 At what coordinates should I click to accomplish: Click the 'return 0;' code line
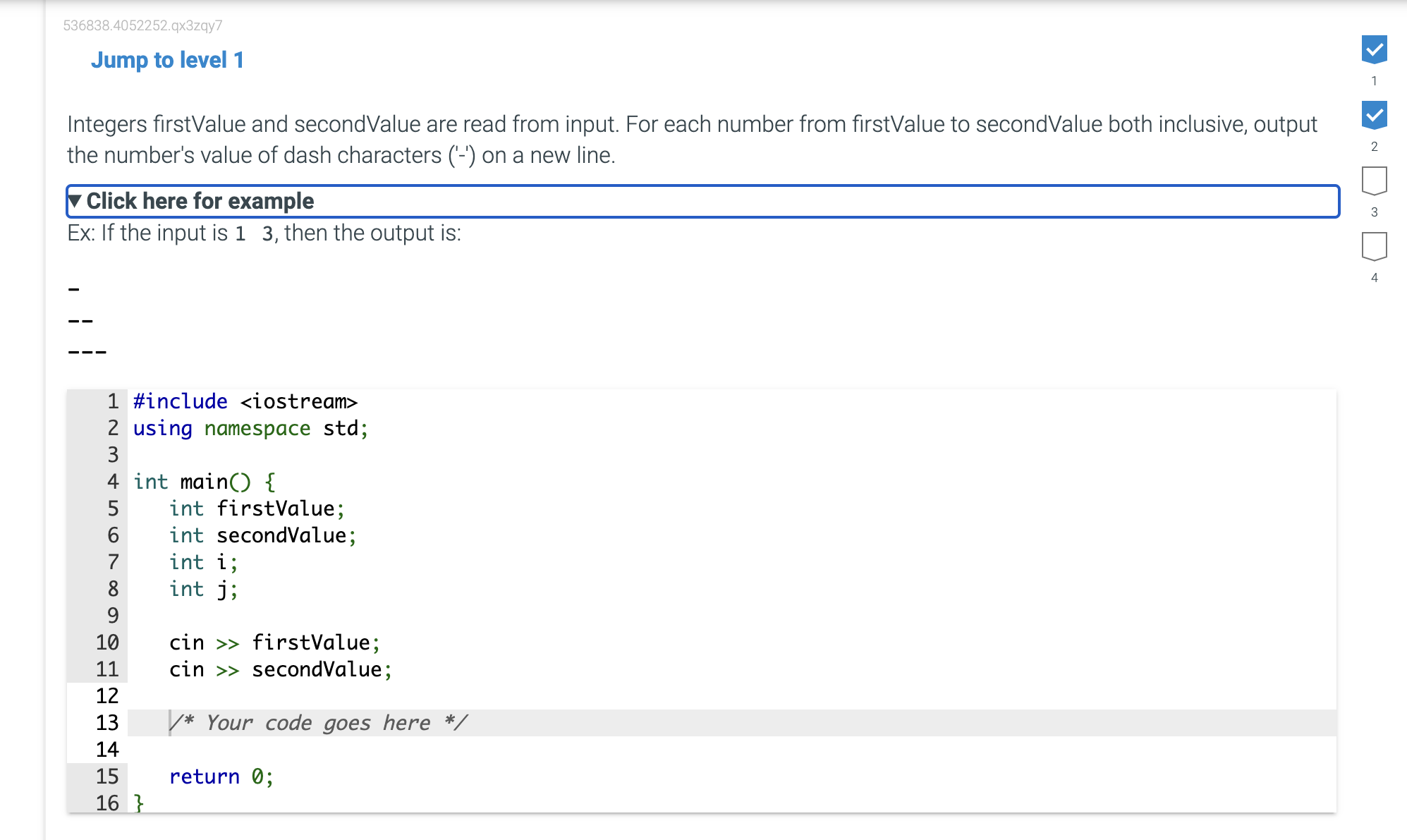(221, 777)
